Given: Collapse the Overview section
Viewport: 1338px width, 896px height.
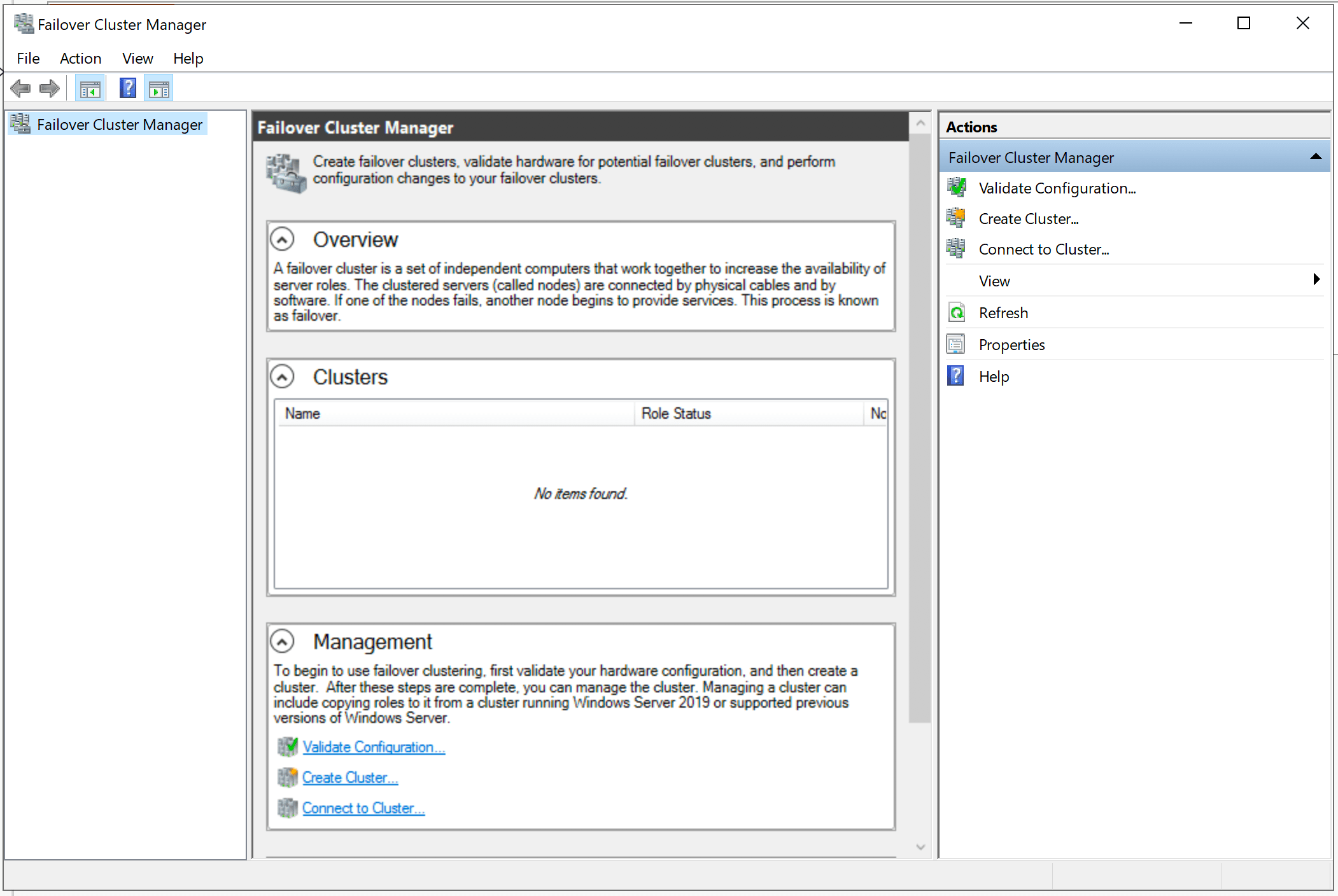Looking at the screenshot, I should point(282,239).
